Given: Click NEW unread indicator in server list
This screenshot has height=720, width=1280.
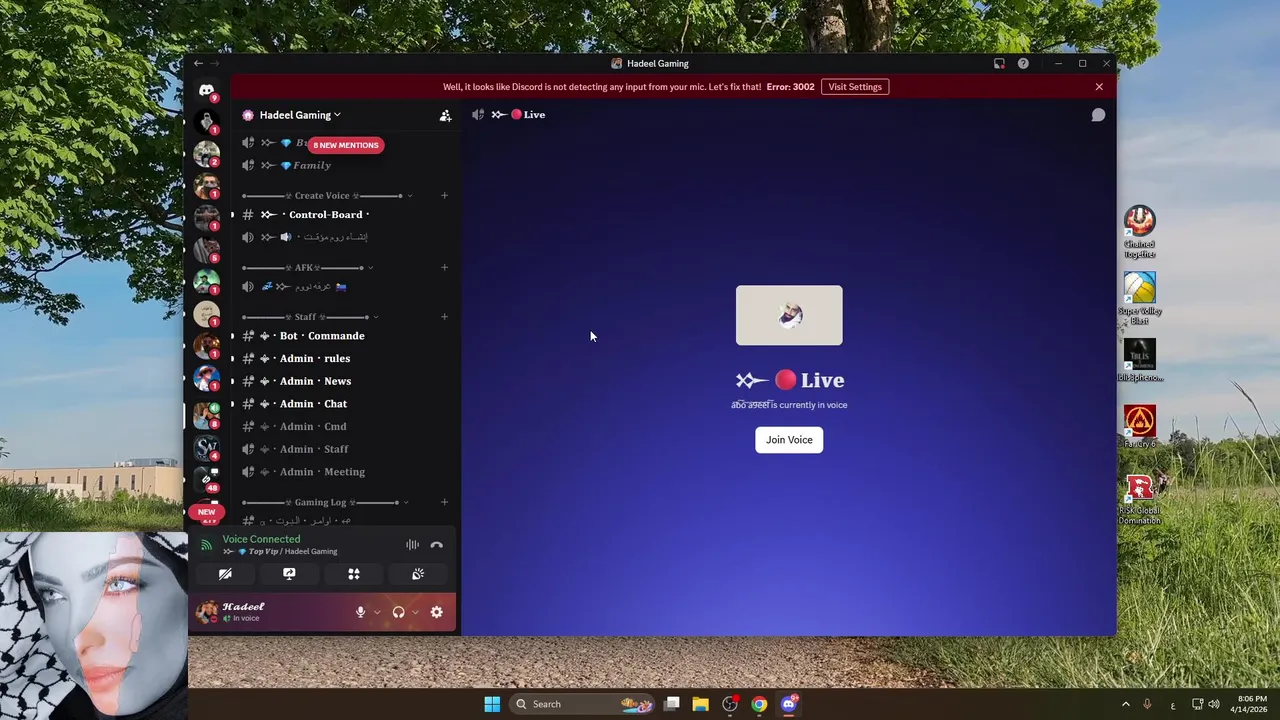Looking at the screenshot, I should point(206,512).
